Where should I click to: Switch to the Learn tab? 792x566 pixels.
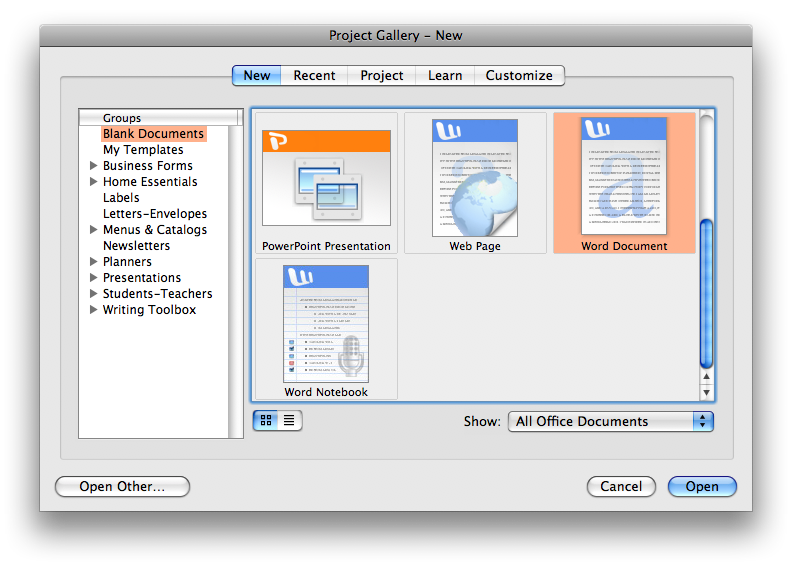pyautogui.click(x=445, y=75)
